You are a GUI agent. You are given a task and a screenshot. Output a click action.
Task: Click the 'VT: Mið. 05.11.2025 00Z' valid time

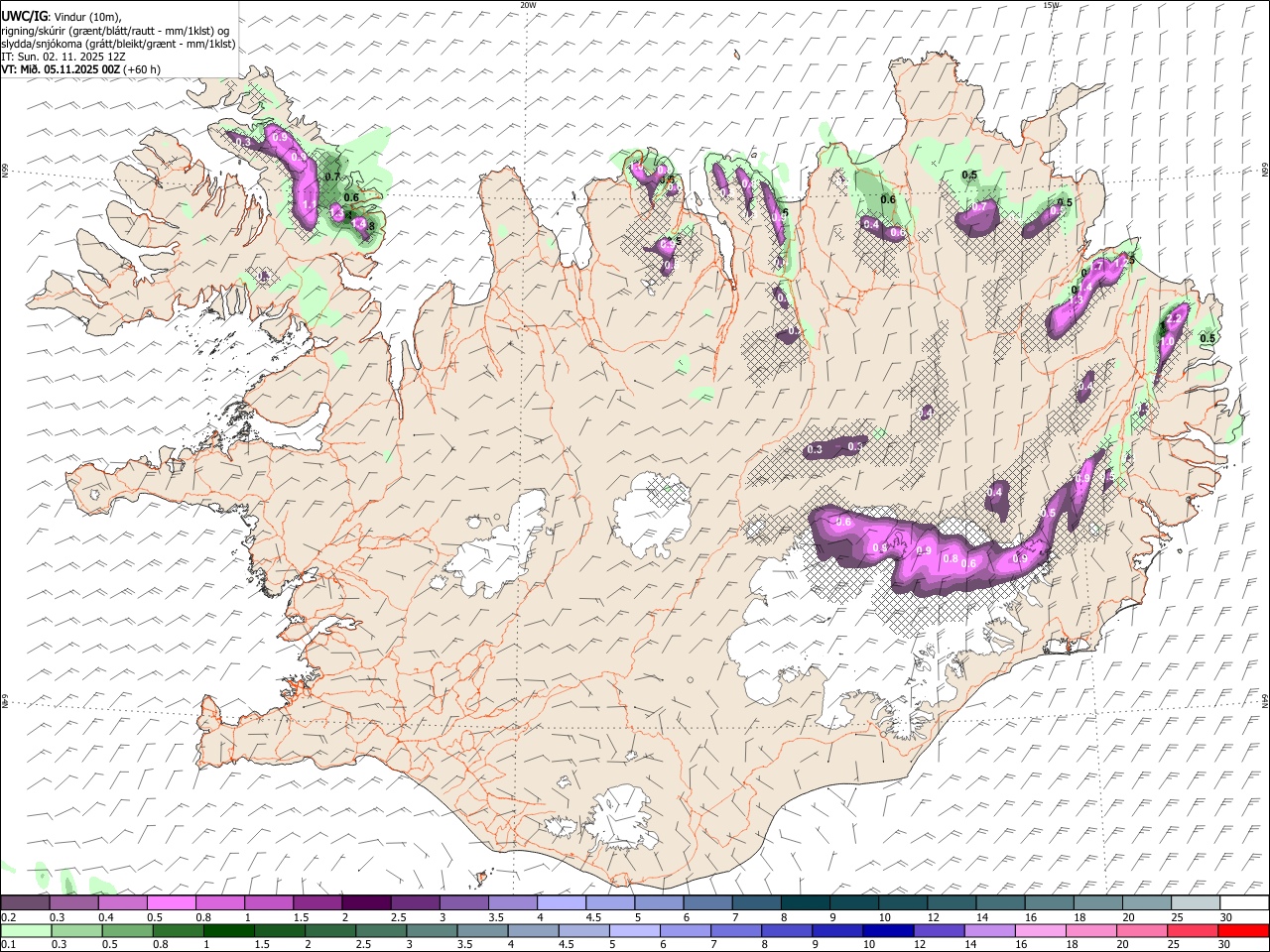click(62, 69)
